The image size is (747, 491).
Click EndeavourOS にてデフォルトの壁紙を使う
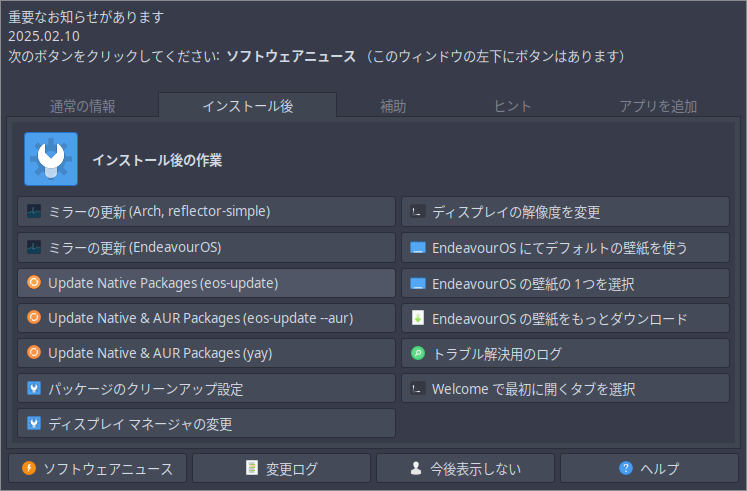(x=565, y=248)
